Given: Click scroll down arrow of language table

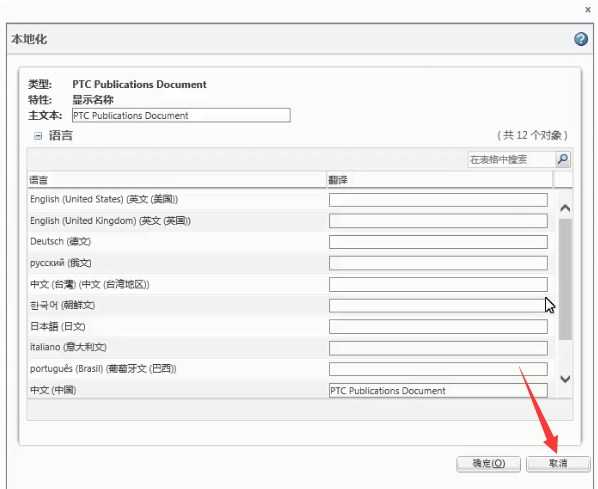Looking at the screenshot, I should click(565, 379).
